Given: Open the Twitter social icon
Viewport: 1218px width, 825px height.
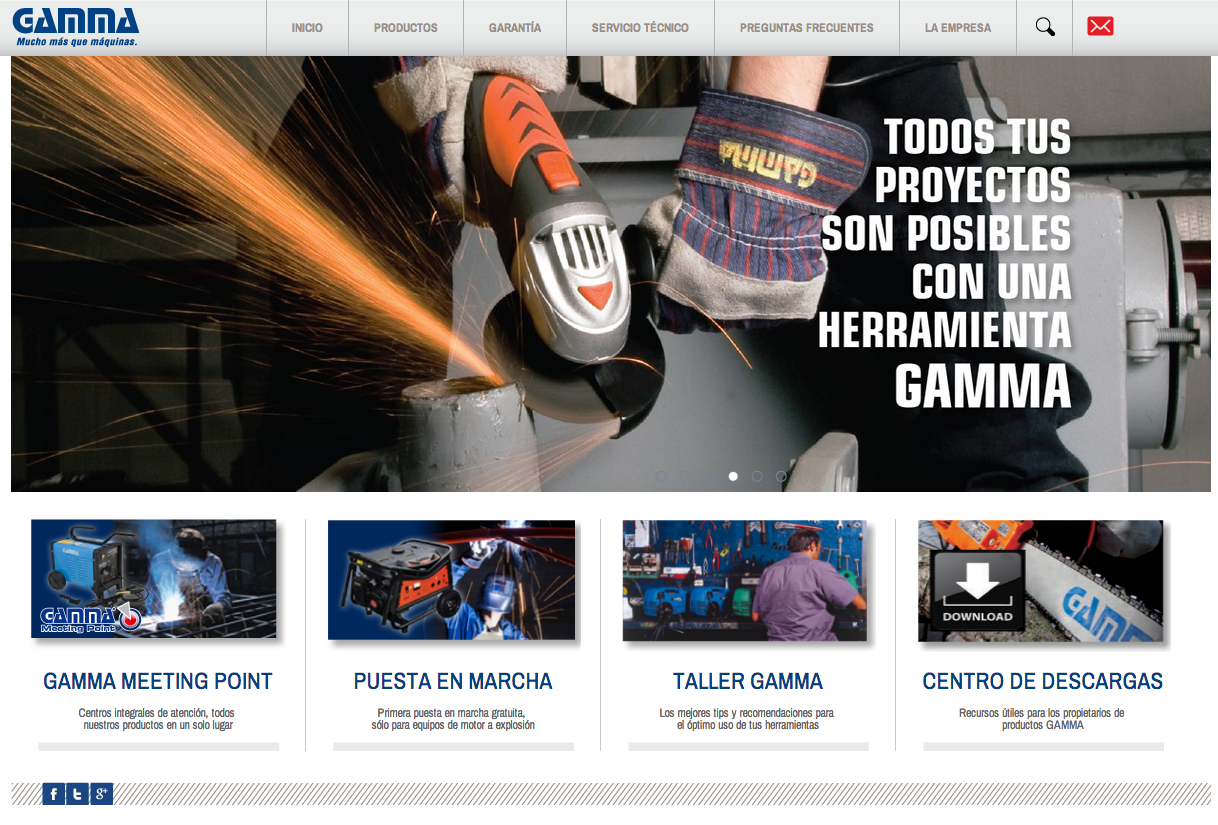Looking at the screenshot, I should pos(77,794).
